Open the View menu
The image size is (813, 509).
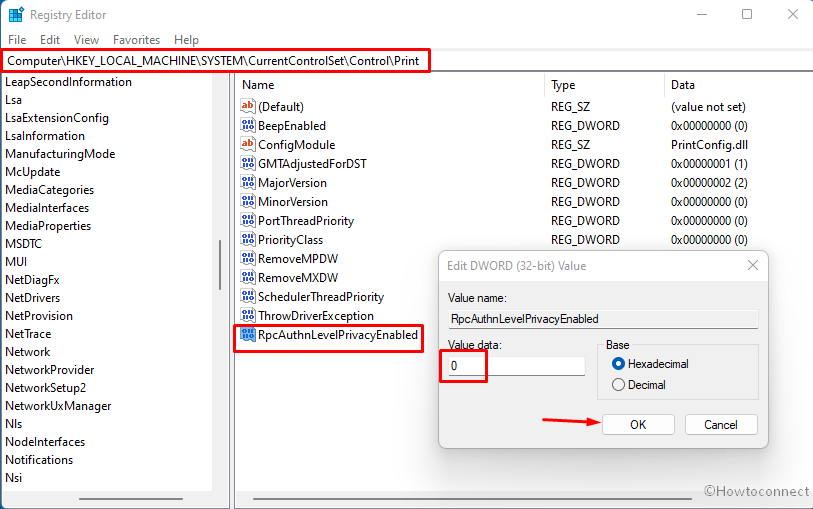86,40
